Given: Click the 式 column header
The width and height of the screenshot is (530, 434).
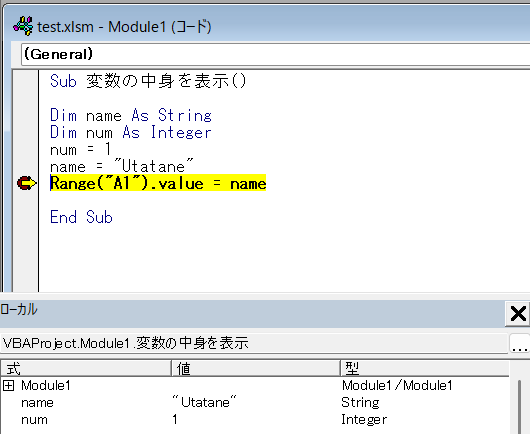Looking at the screenshot, I should pyautogui.click(x=86, y=368).
